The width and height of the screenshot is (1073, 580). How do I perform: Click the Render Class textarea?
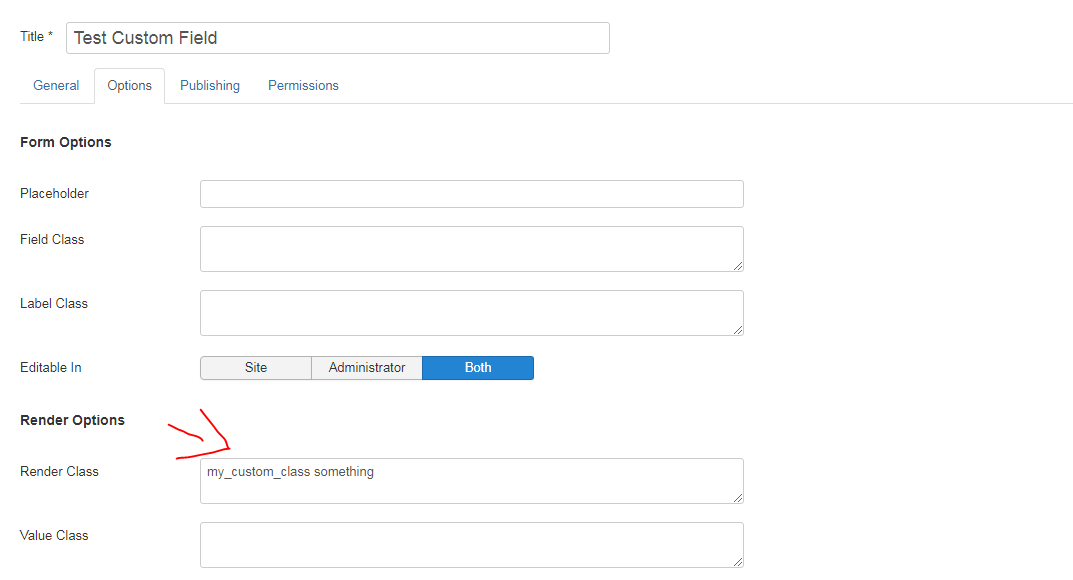tap(471, 481)
